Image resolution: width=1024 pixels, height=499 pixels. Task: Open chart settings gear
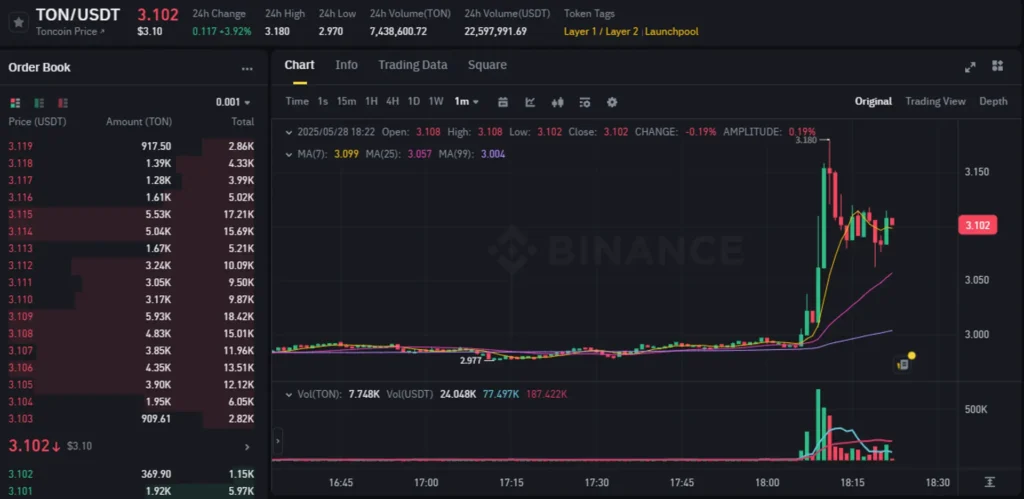[x=612, y=102]
